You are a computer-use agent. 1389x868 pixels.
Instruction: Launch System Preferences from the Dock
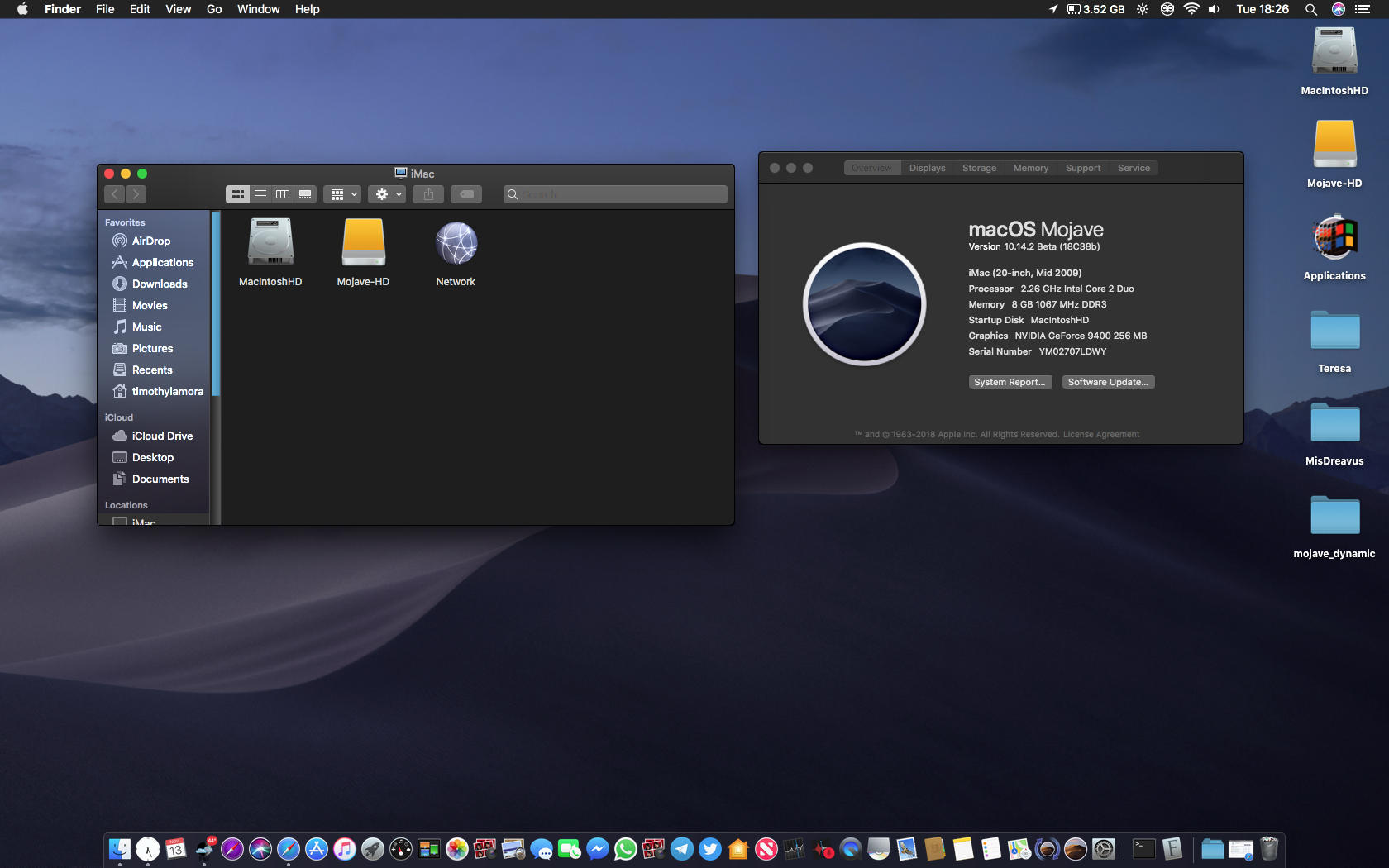tap(1103, 849)
